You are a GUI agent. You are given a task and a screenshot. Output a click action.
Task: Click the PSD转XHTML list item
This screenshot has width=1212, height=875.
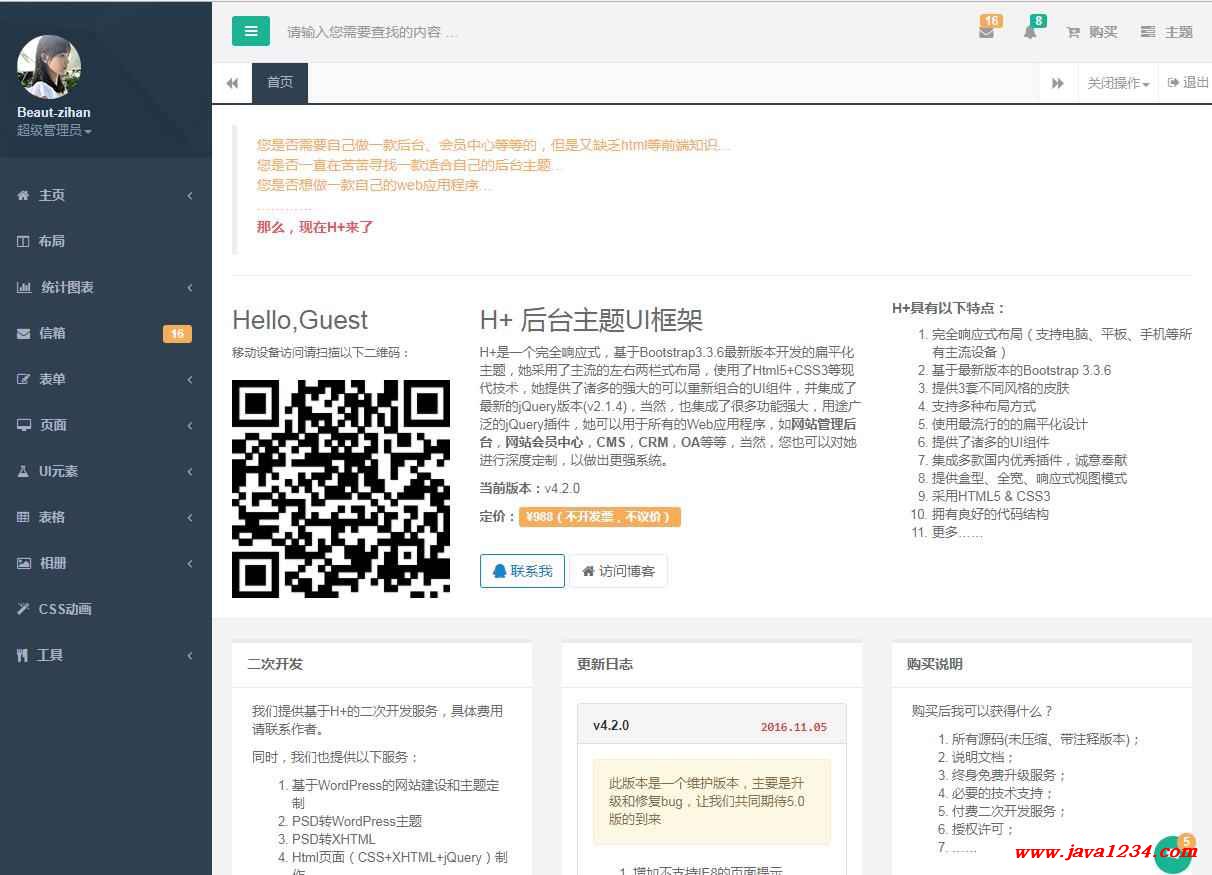click(x=334, y=839)
